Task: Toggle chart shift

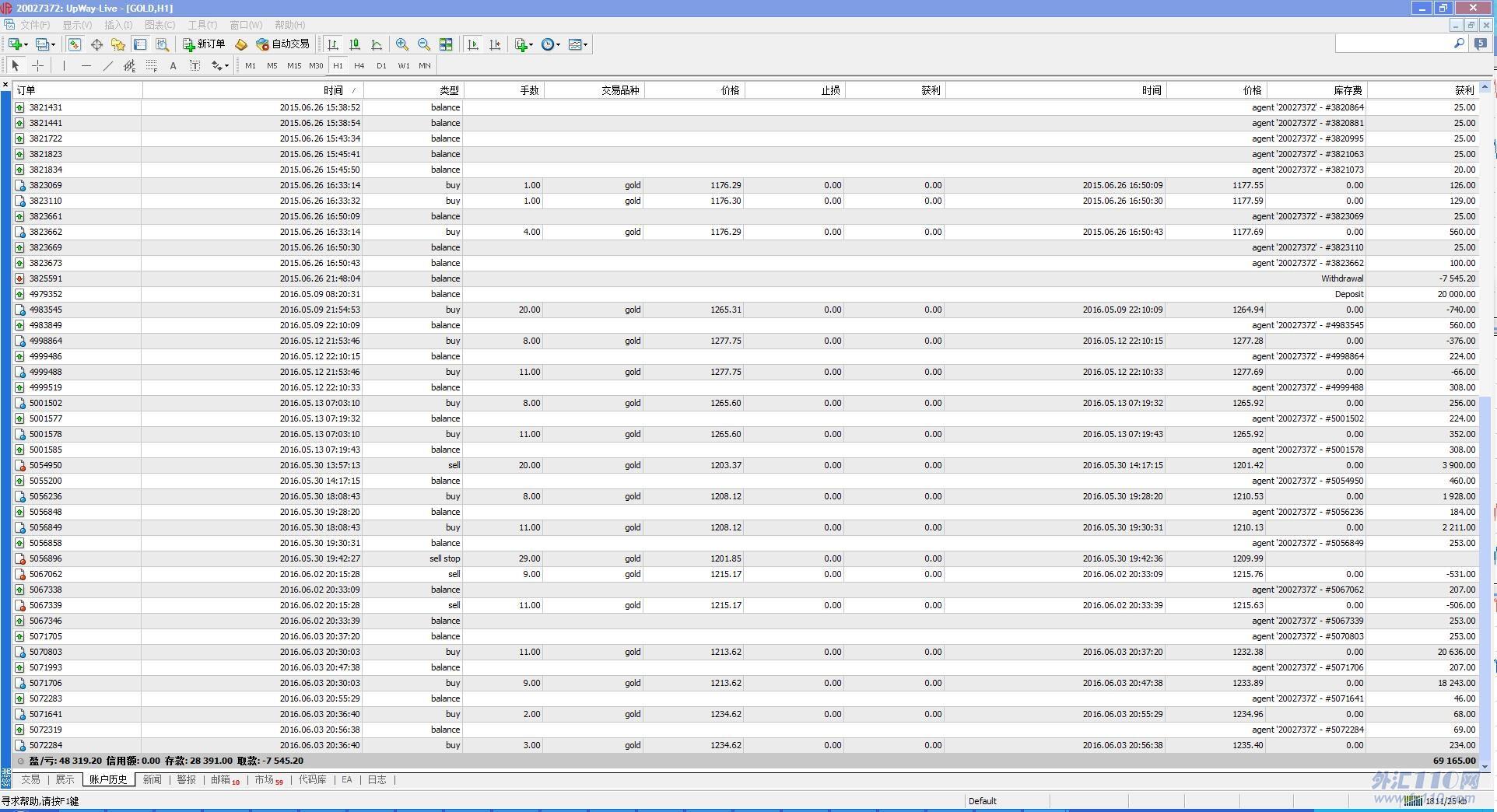Action: tap(495, 44)
